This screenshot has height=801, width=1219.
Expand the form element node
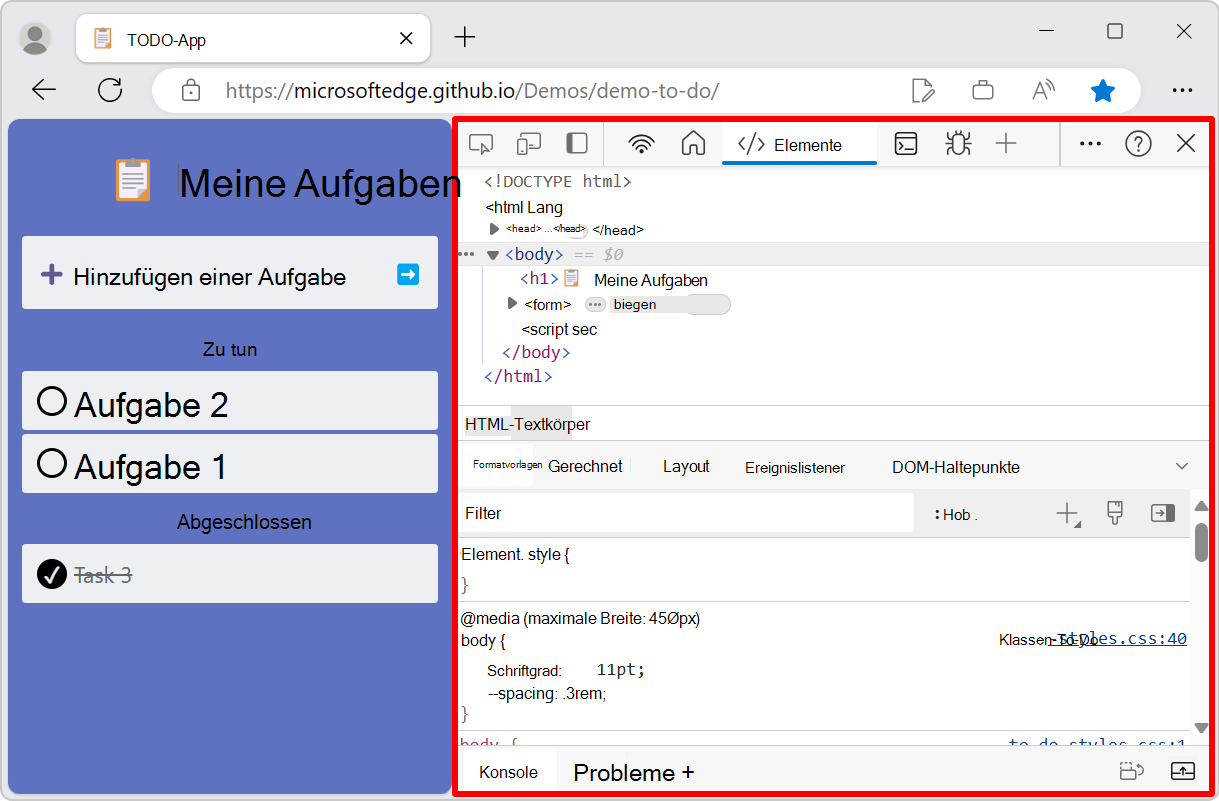pyautogui.click(x=512, y=304)
